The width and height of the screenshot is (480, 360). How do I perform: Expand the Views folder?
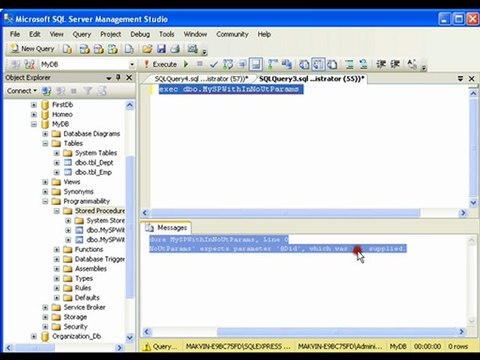[x=45, y=182]
